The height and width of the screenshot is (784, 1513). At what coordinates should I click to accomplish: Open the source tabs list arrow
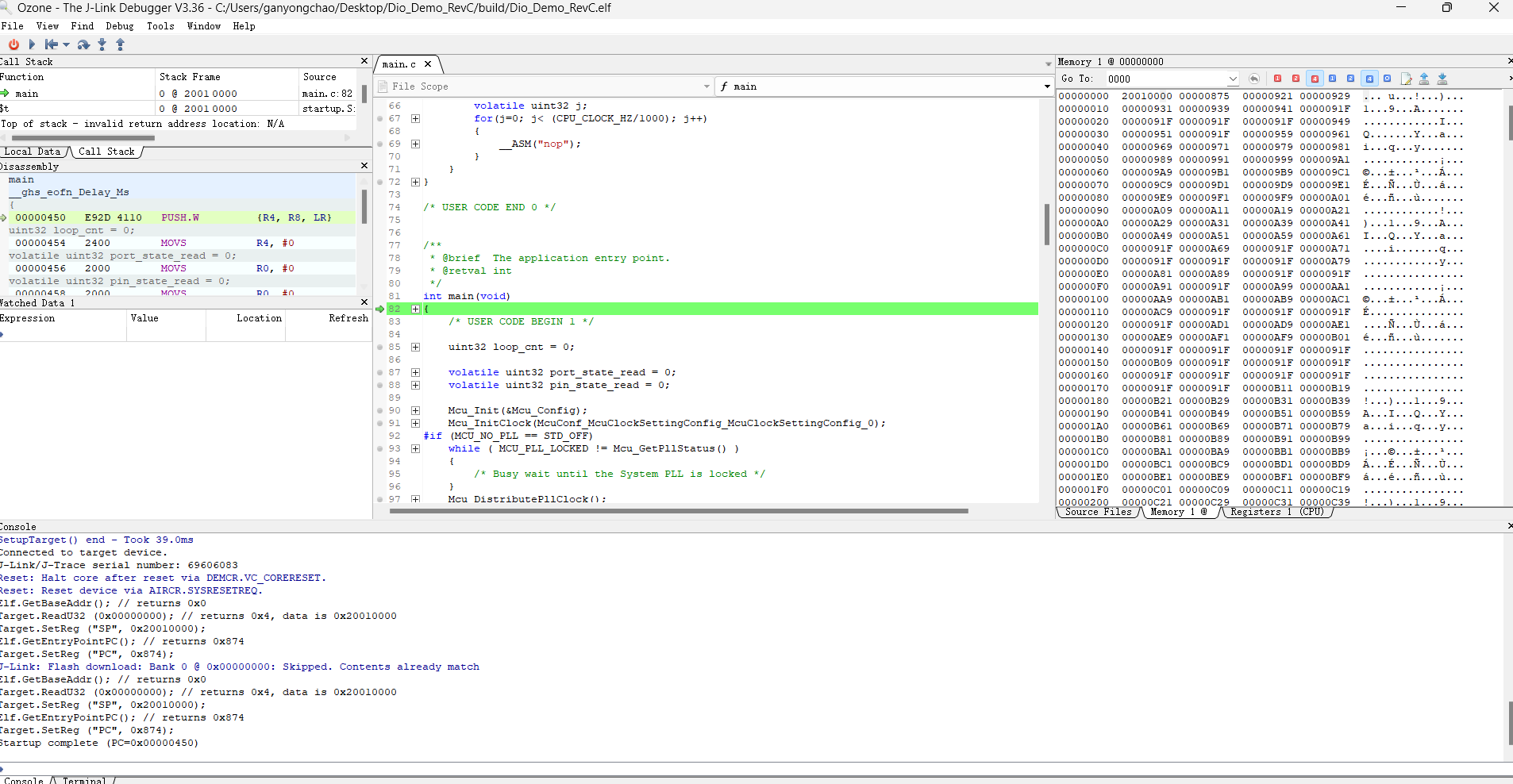point(1048,64)
